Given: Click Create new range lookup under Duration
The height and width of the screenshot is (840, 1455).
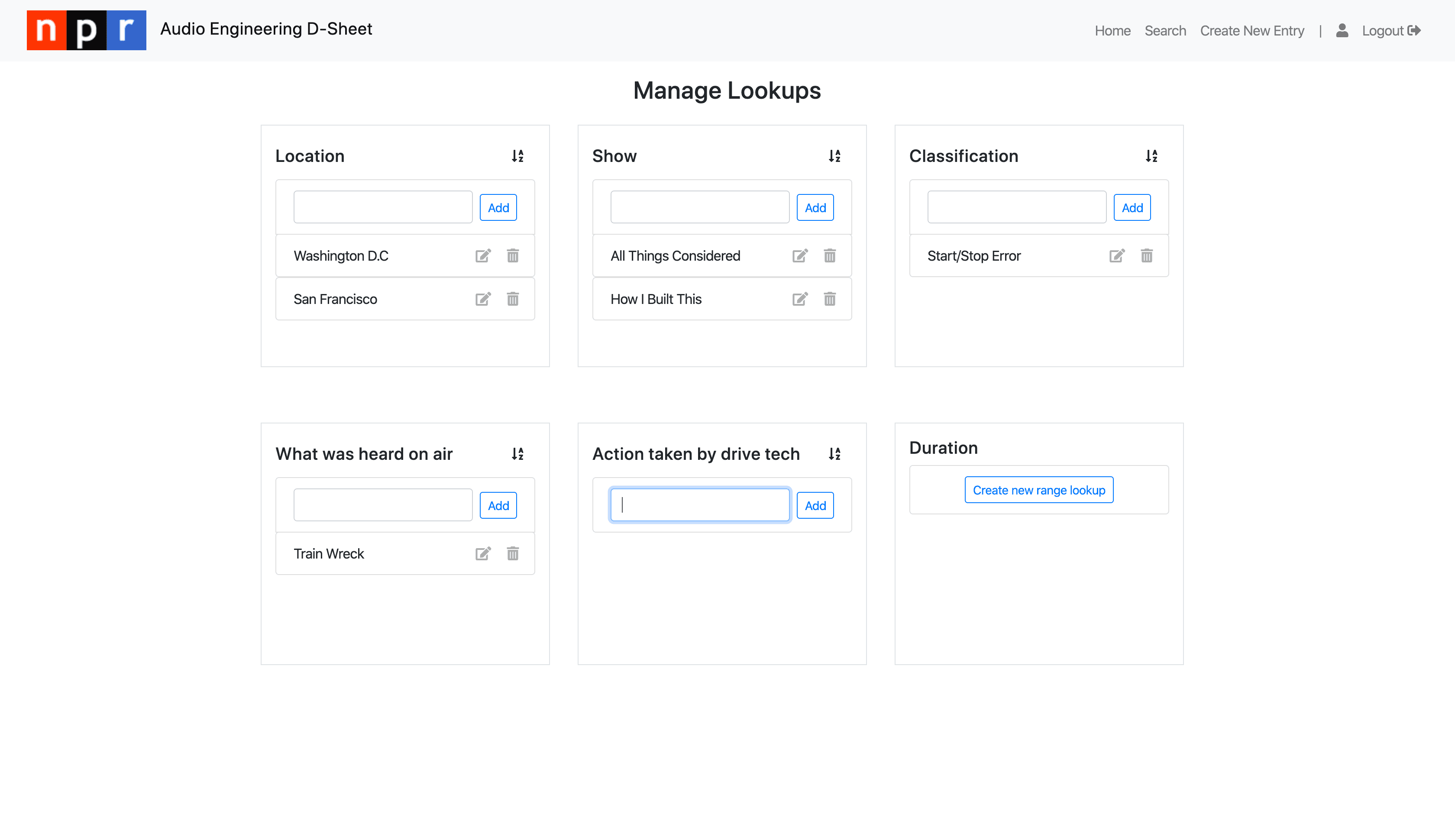Looking at the screenshot, I should (1038, 490).
